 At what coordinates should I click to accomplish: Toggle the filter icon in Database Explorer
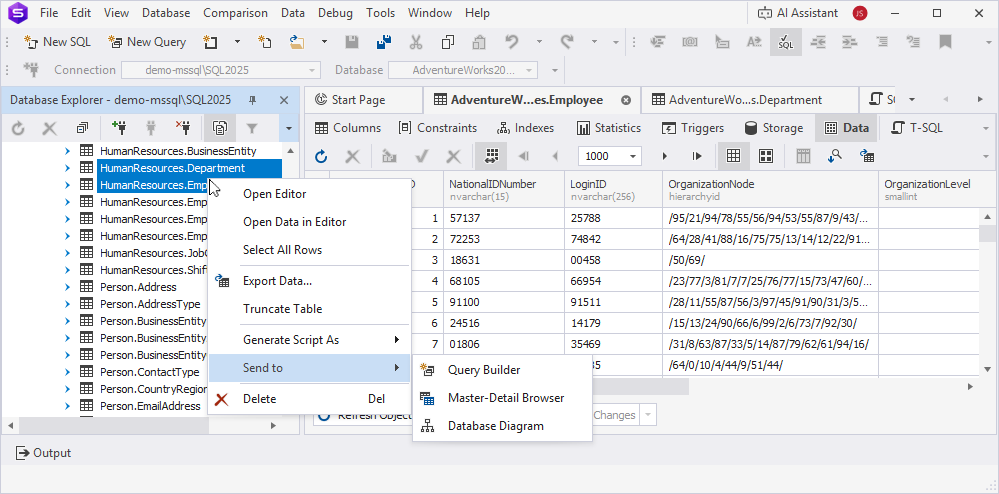click(252, 128)
